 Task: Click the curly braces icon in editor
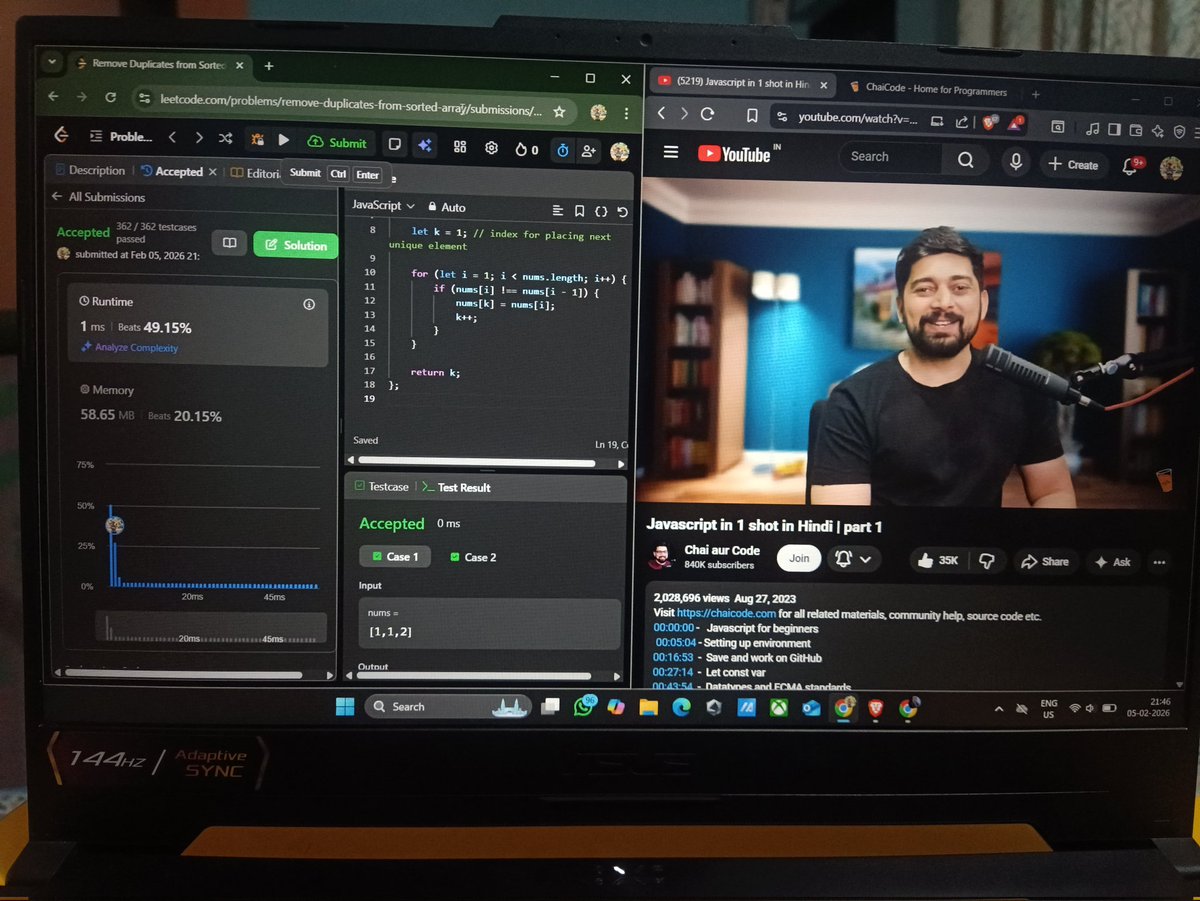[x=601, y=212]
